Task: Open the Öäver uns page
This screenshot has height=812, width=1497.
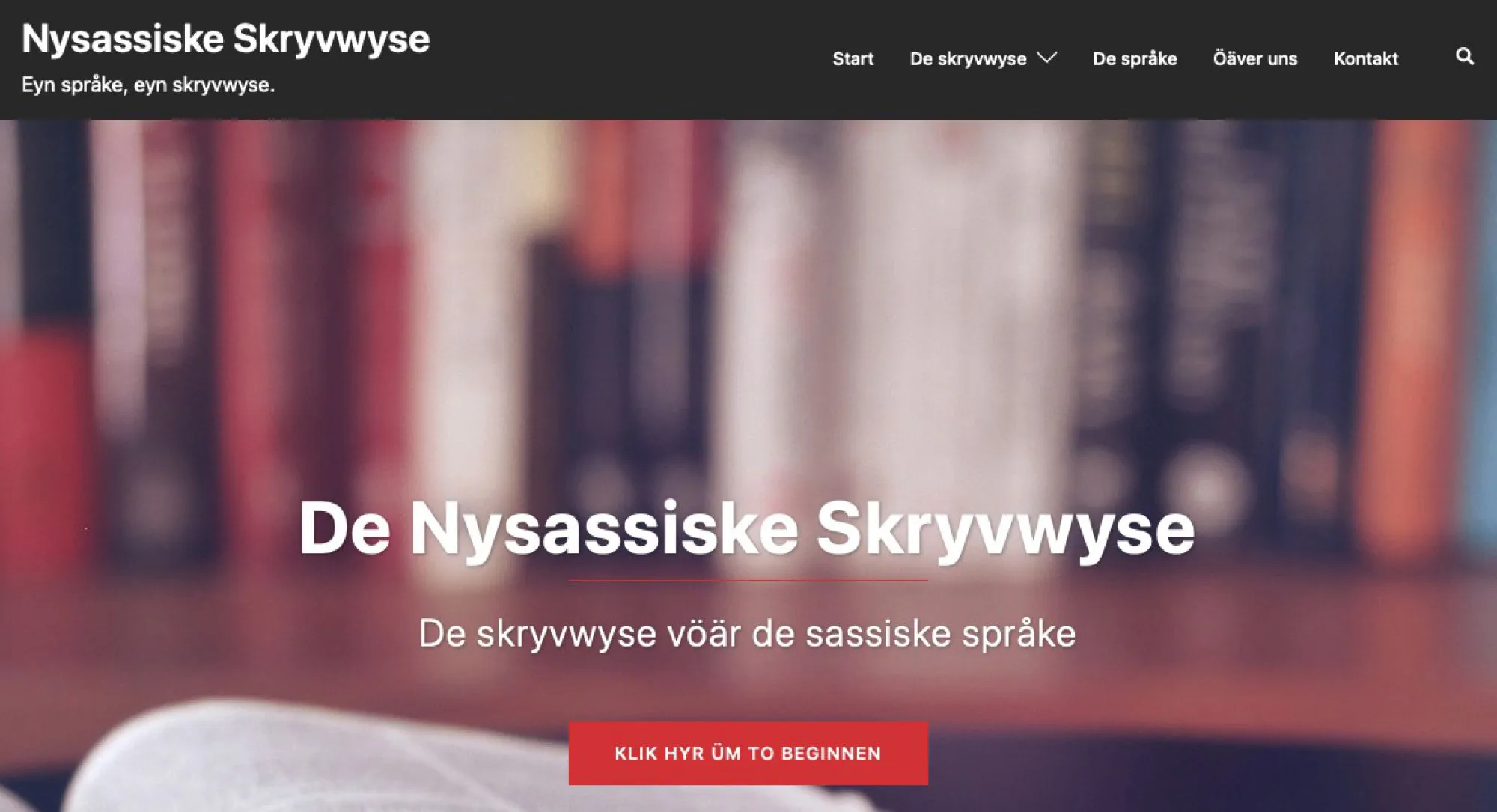Action: (1255, 58)
